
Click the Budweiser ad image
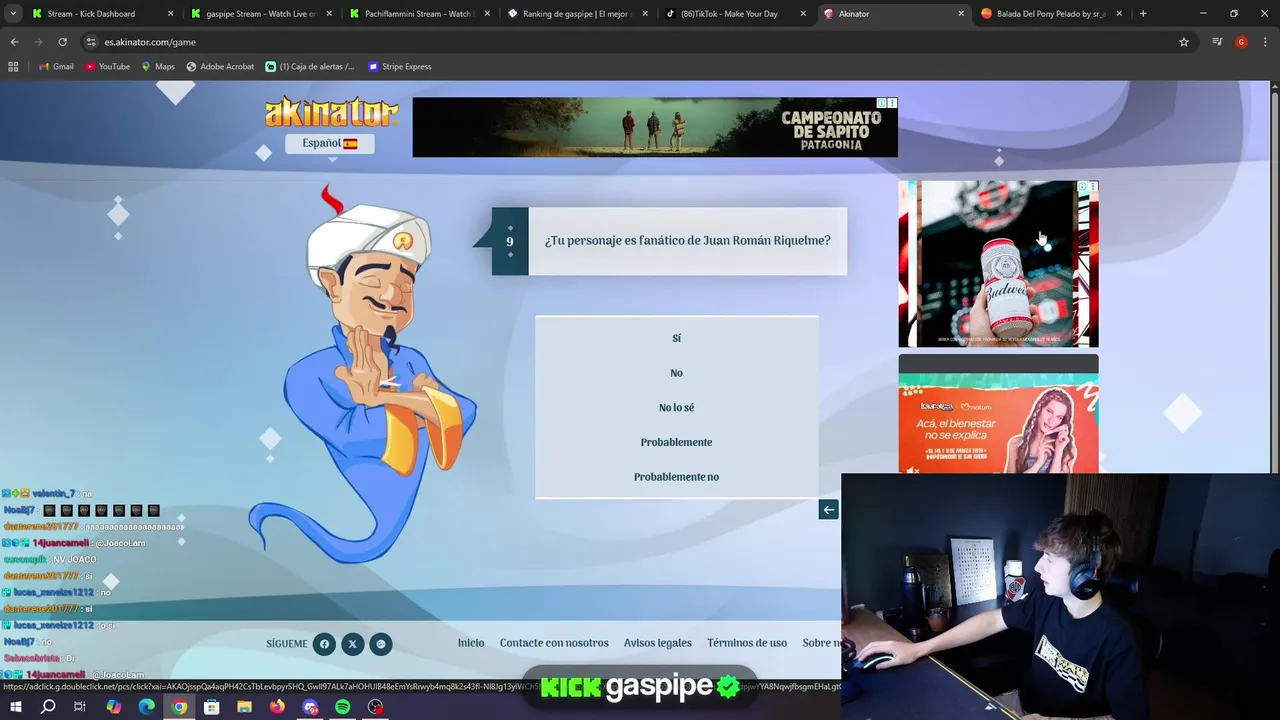click(x=998, y=264)
